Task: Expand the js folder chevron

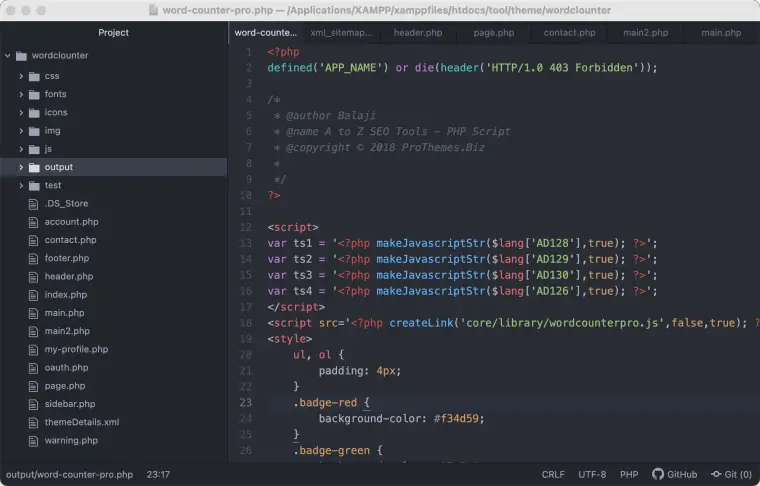Action: (x=21, y=149)
